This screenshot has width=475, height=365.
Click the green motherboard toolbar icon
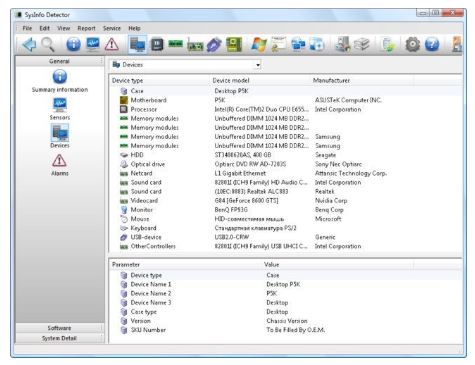click(234, 44)
